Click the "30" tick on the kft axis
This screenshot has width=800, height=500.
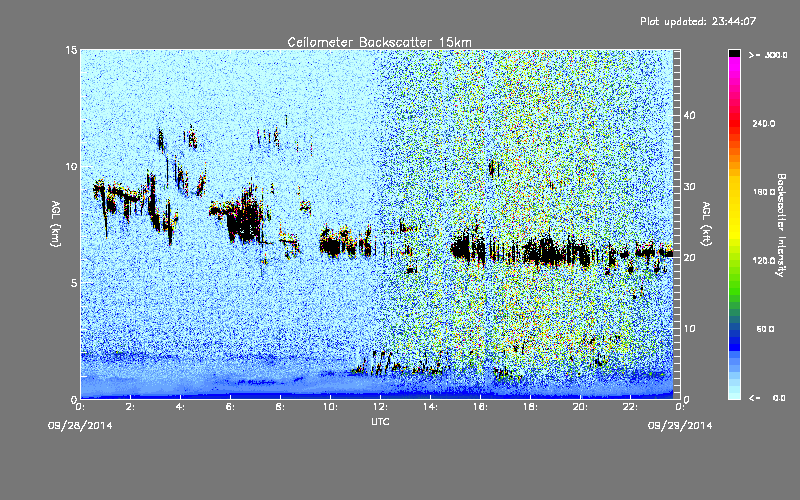coord(689,186)
